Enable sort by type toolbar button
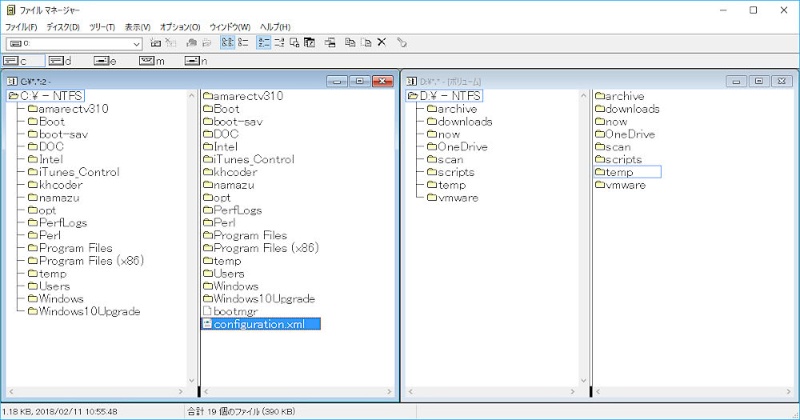 (x=279, y=43)
